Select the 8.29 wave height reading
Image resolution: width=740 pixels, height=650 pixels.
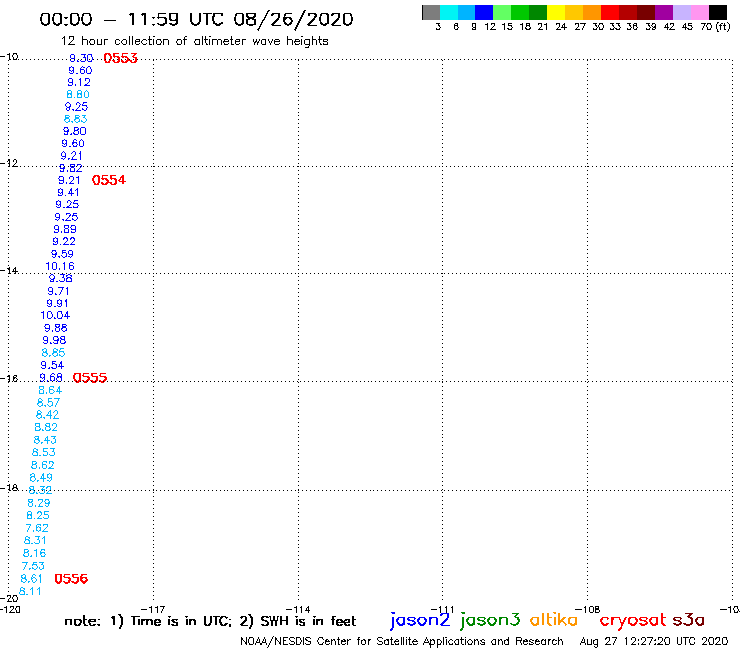tap(39, 503)
